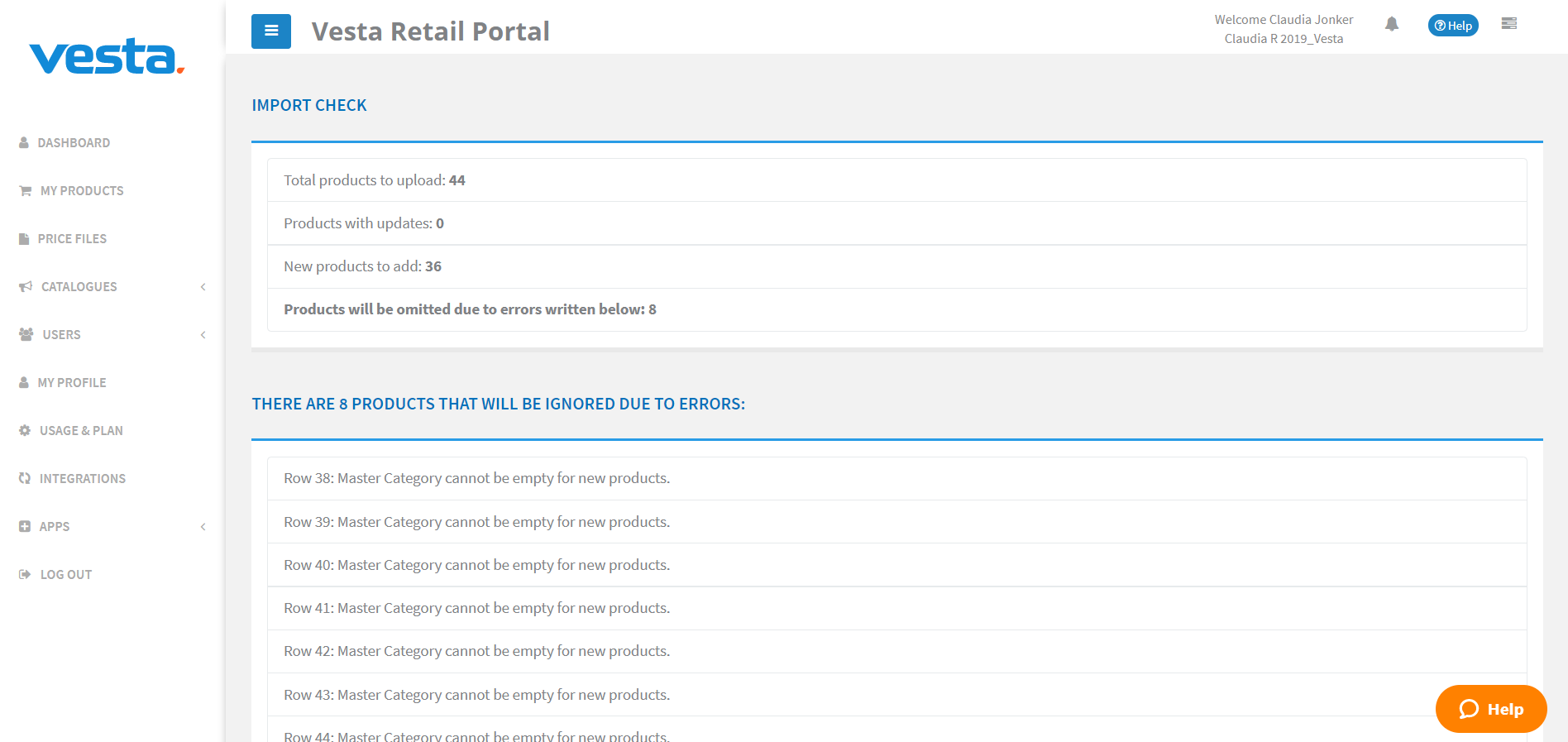The height and width of the screenshot is (742, 1568).
Task: Click the Dashboard user icon
Action: (24, 143)
